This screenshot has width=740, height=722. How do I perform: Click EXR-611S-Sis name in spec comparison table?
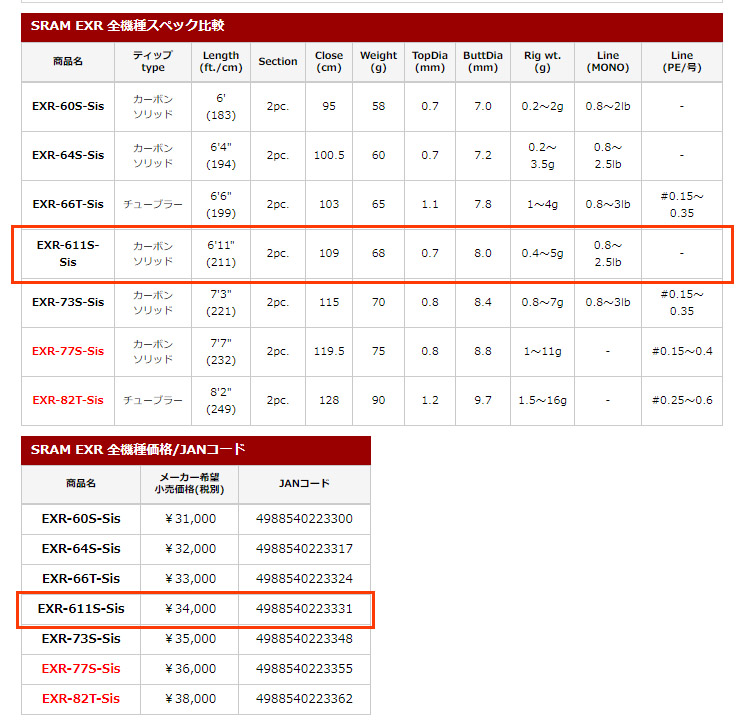point(68,253)
